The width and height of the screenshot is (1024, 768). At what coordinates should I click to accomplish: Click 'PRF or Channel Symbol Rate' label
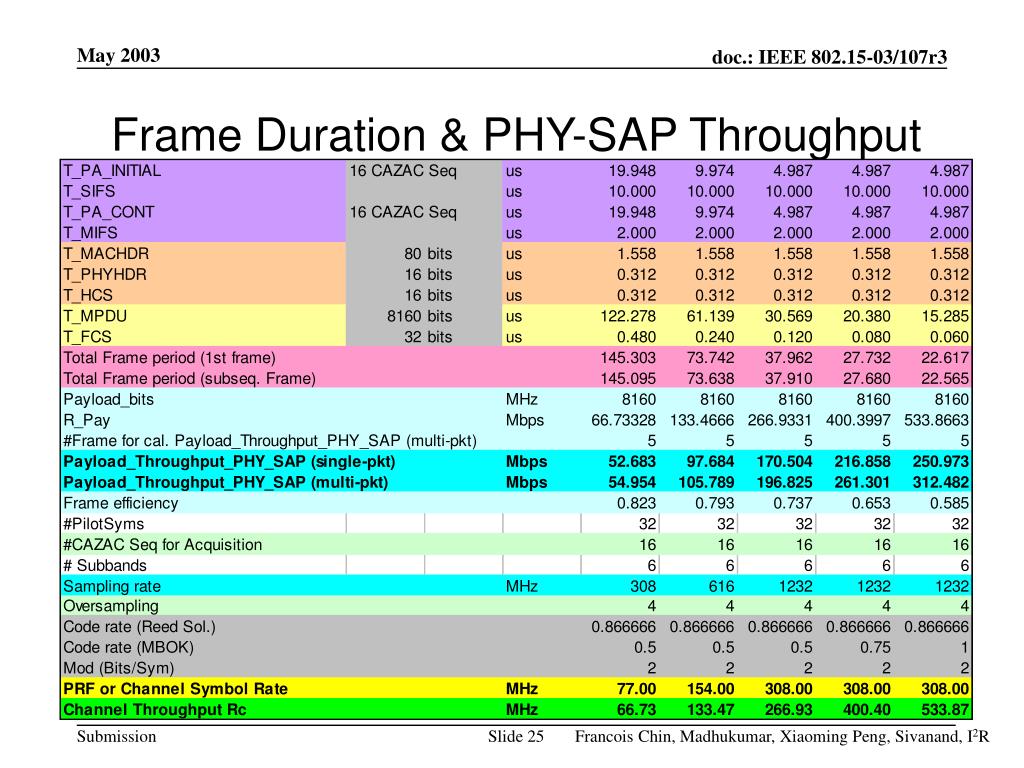pyautogui.click(x=175, y=689)
